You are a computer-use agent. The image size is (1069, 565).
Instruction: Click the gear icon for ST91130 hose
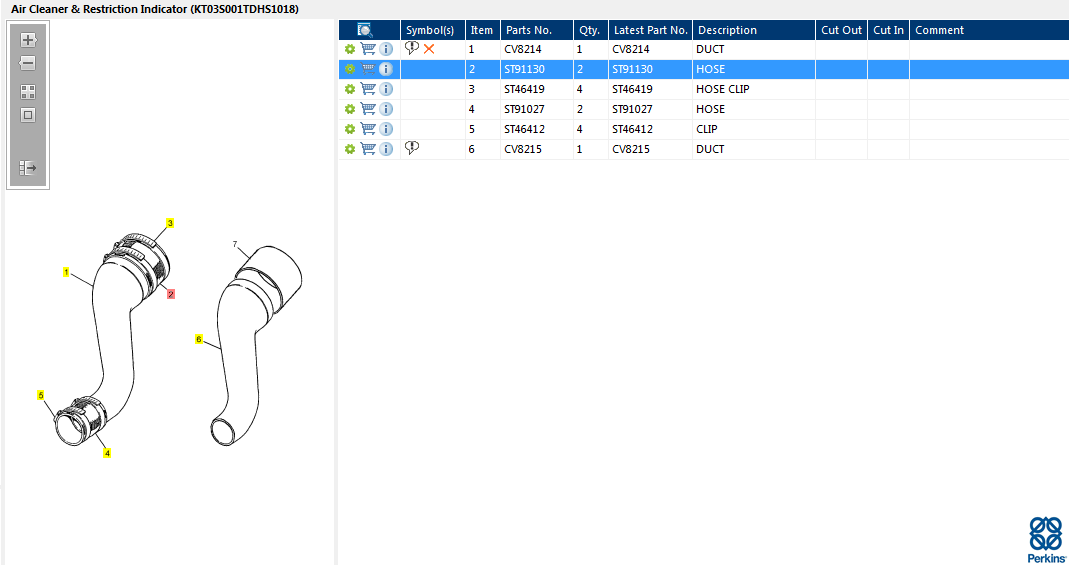[350, 69]
